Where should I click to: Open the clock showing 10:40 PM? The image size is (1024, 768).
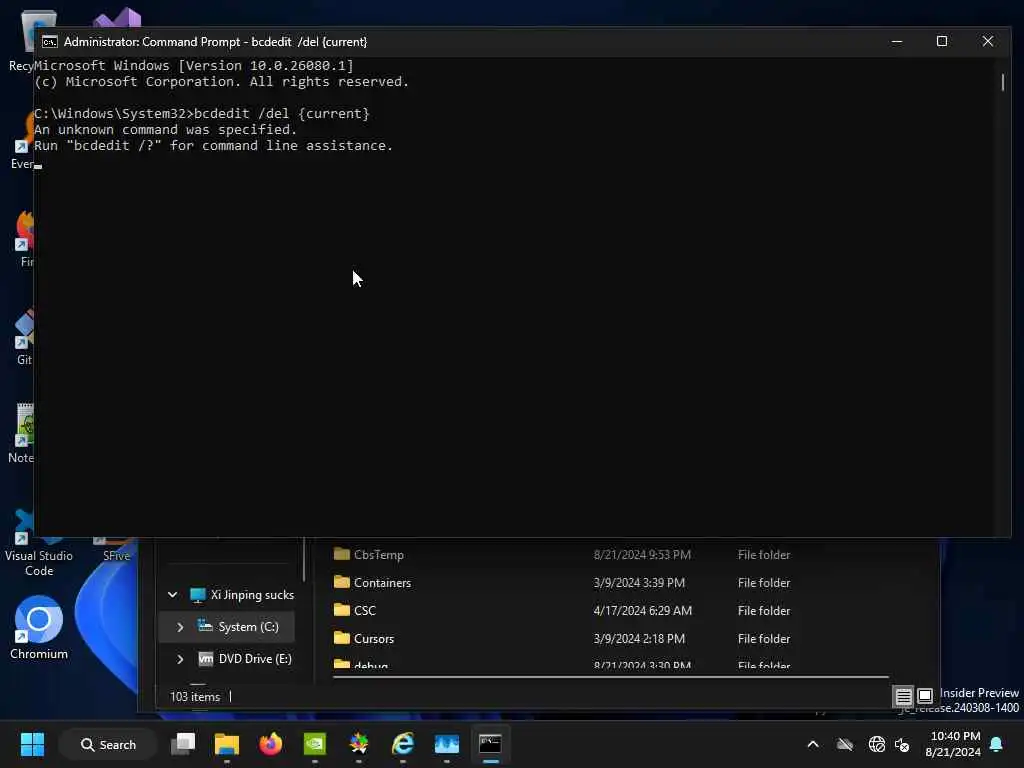click(x=953, y=744)
